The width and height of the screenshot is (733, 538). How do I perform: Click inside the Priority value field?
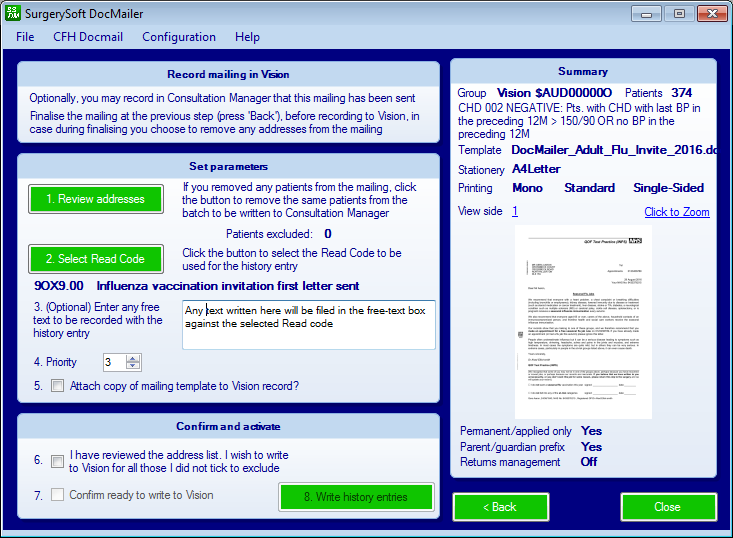tap(115, 362)
